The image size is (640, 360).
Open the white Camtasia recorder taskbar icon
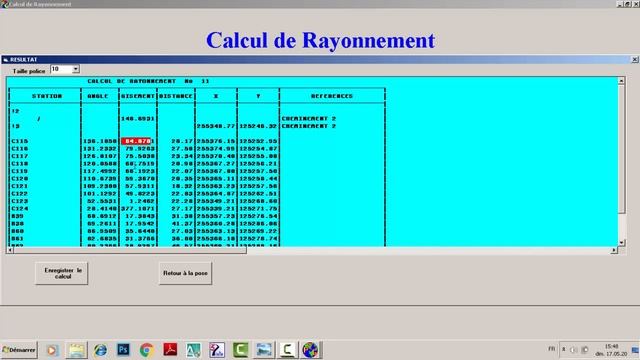coord(287,350)
